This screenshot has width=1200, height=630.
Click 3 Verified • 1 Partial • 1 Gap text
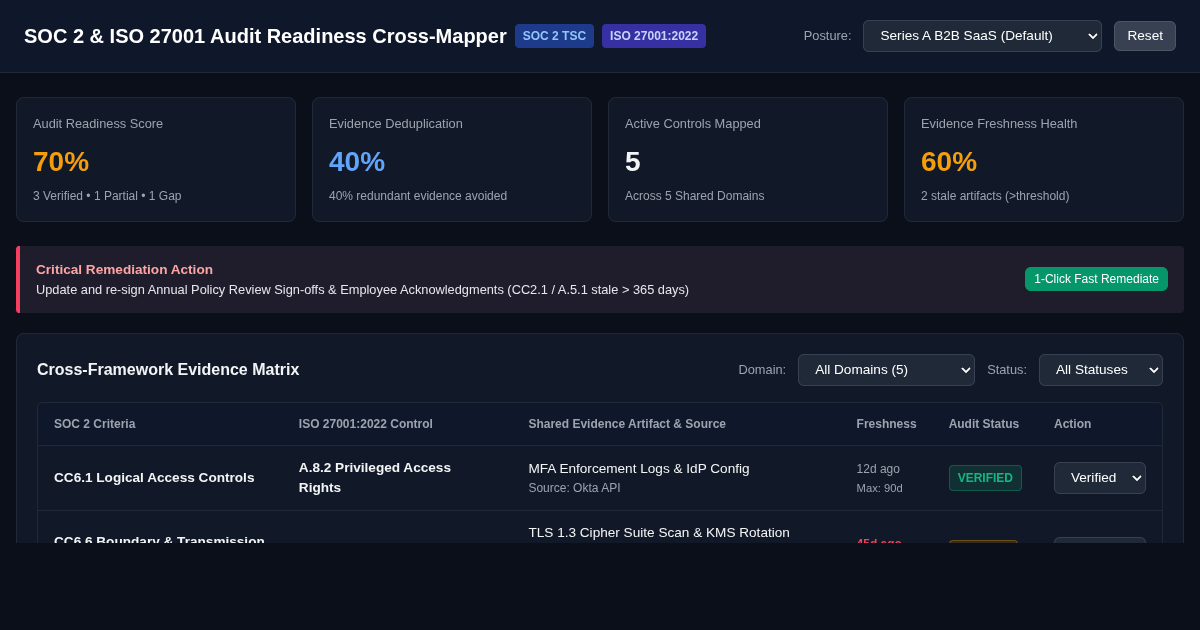[x=107, y=196]
